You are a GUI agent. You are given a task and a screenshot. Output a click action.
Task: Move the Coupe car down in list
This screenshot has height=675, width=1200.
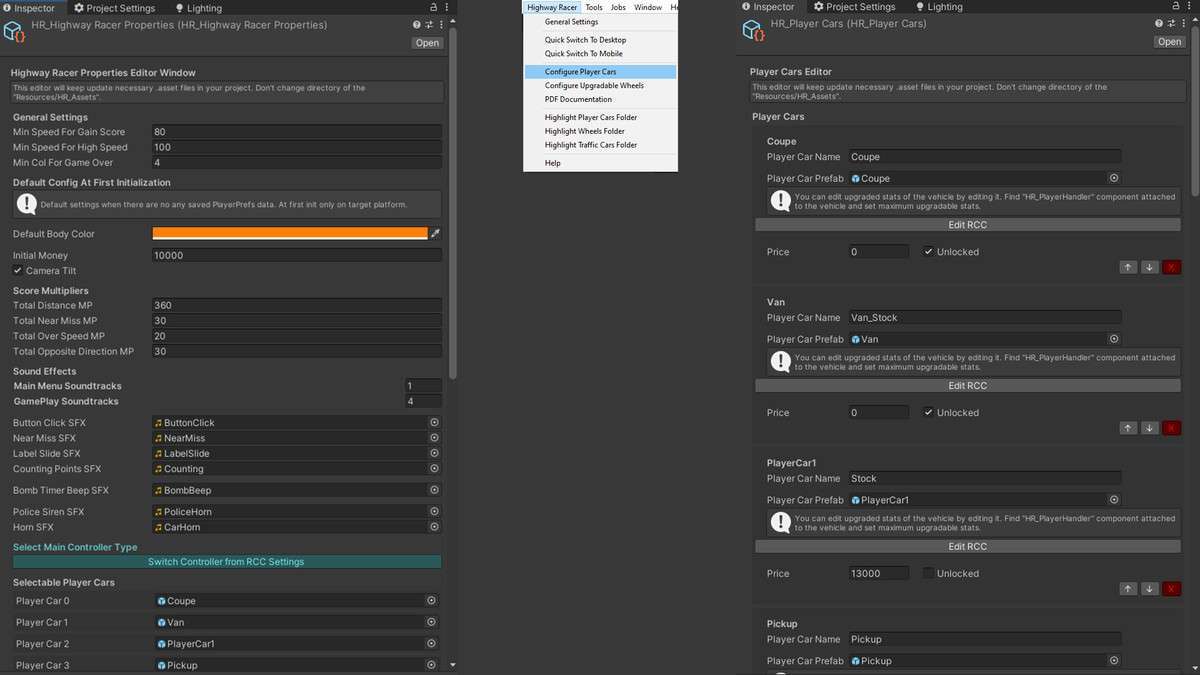click(1150, 267)
